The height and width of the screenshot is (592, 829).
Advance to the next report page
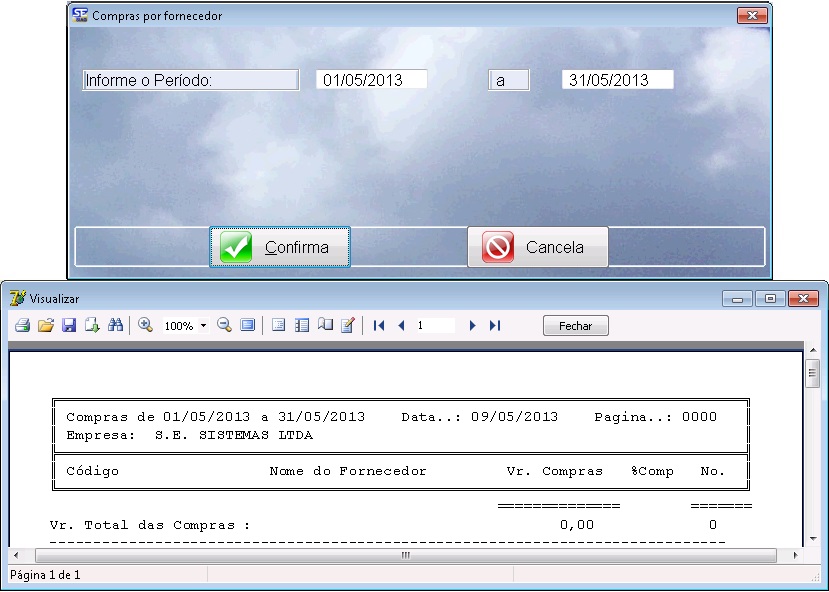[472, 326]
